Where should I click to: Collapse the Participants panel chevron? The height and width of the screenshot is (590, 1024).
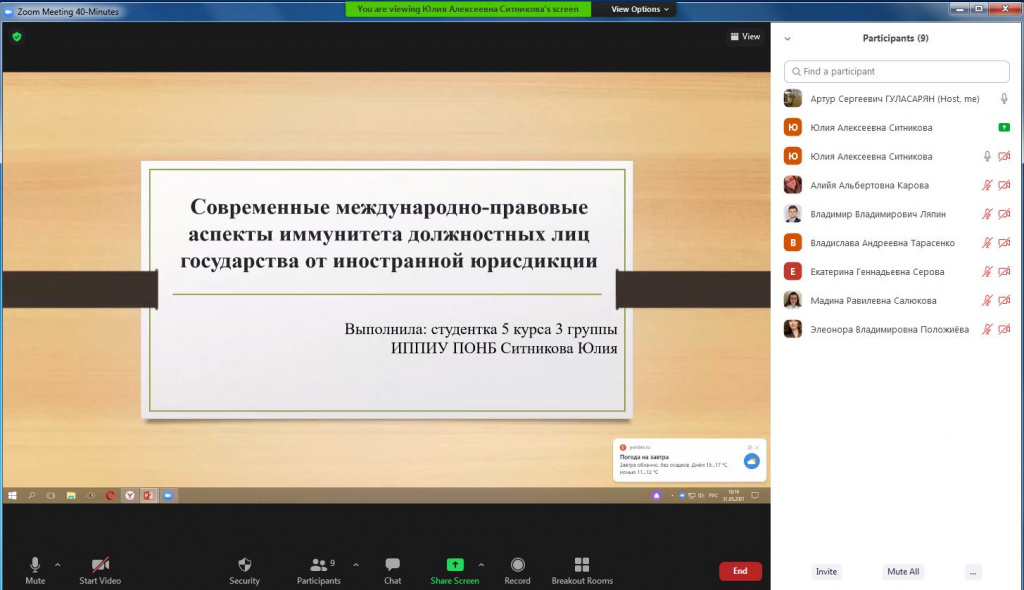coord(788,39)
